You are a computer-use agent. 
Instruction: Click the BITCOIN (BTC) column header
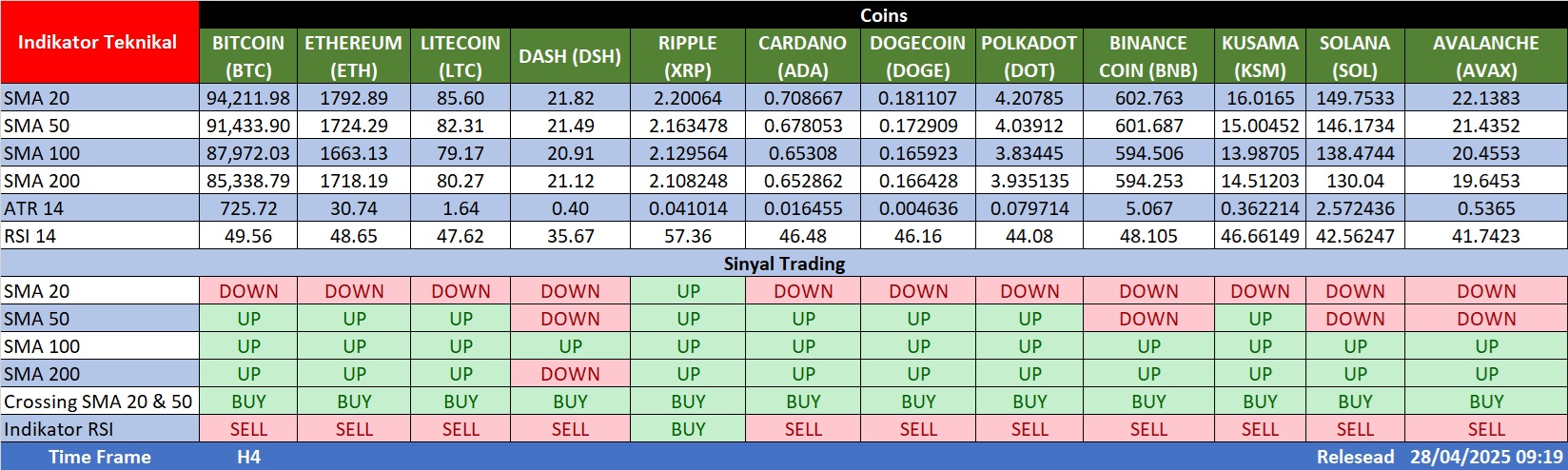[248, 56]
